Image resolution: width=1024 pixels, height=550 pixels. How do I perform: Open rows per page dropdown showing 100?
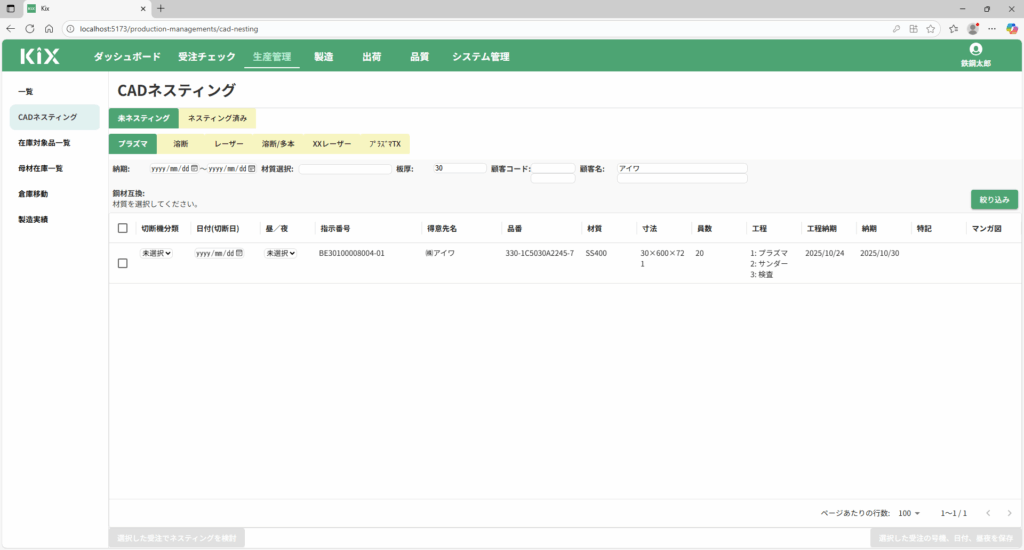pos(909,513)
